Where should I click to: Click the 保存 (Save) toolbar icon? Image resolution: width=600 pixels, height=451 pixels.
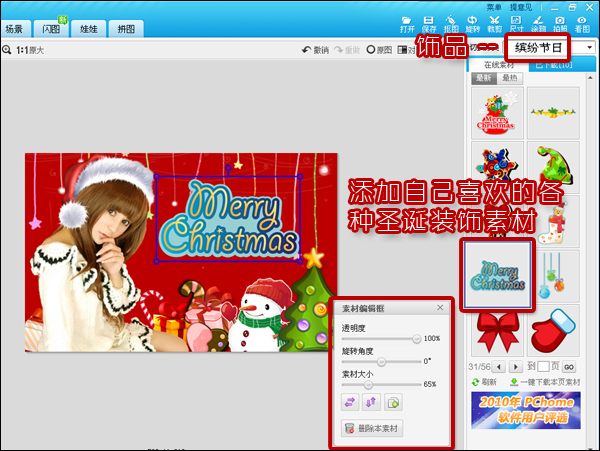click(x=429, y=24)
